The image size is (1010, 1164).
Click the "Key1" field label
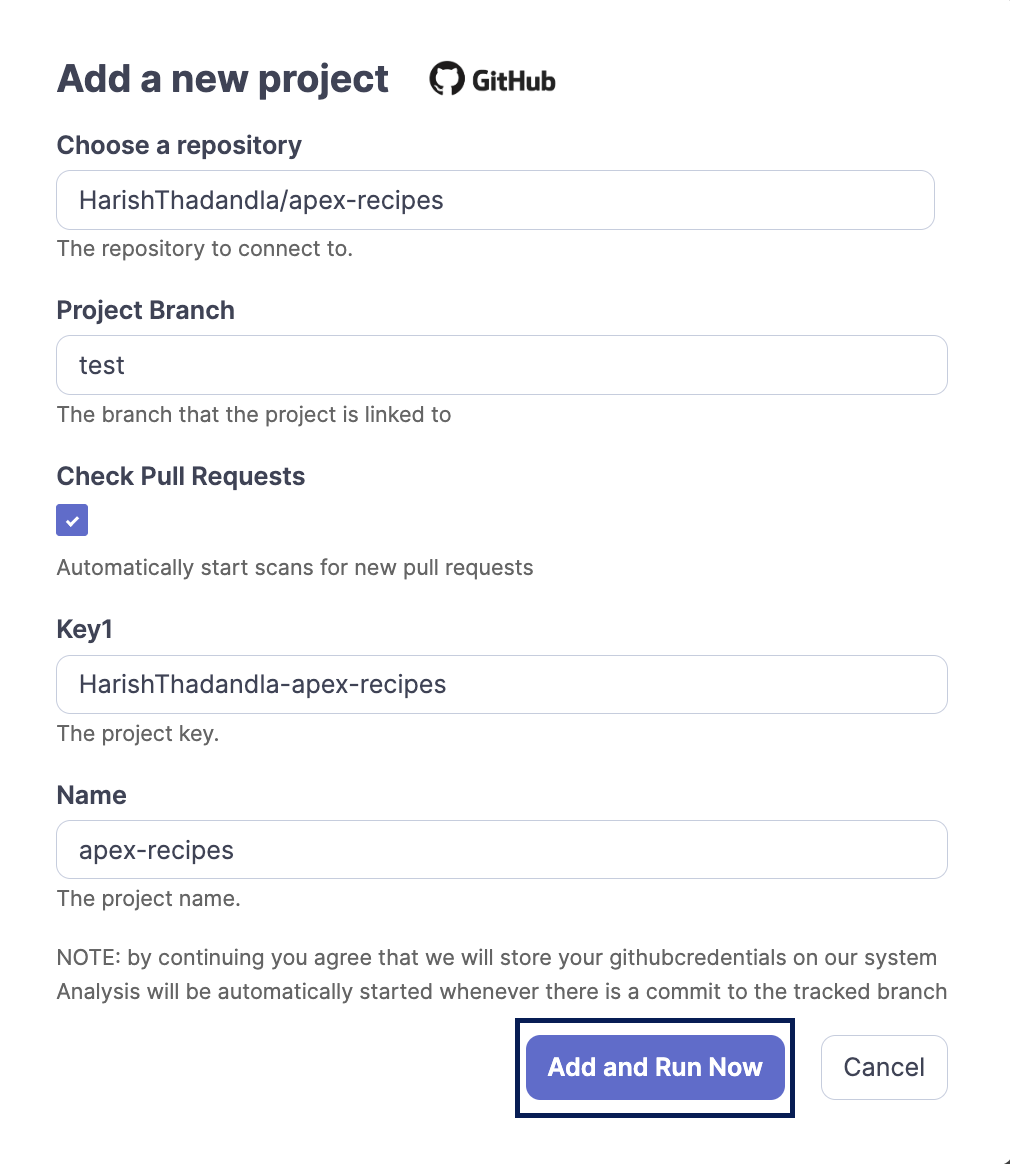[84, 629]
